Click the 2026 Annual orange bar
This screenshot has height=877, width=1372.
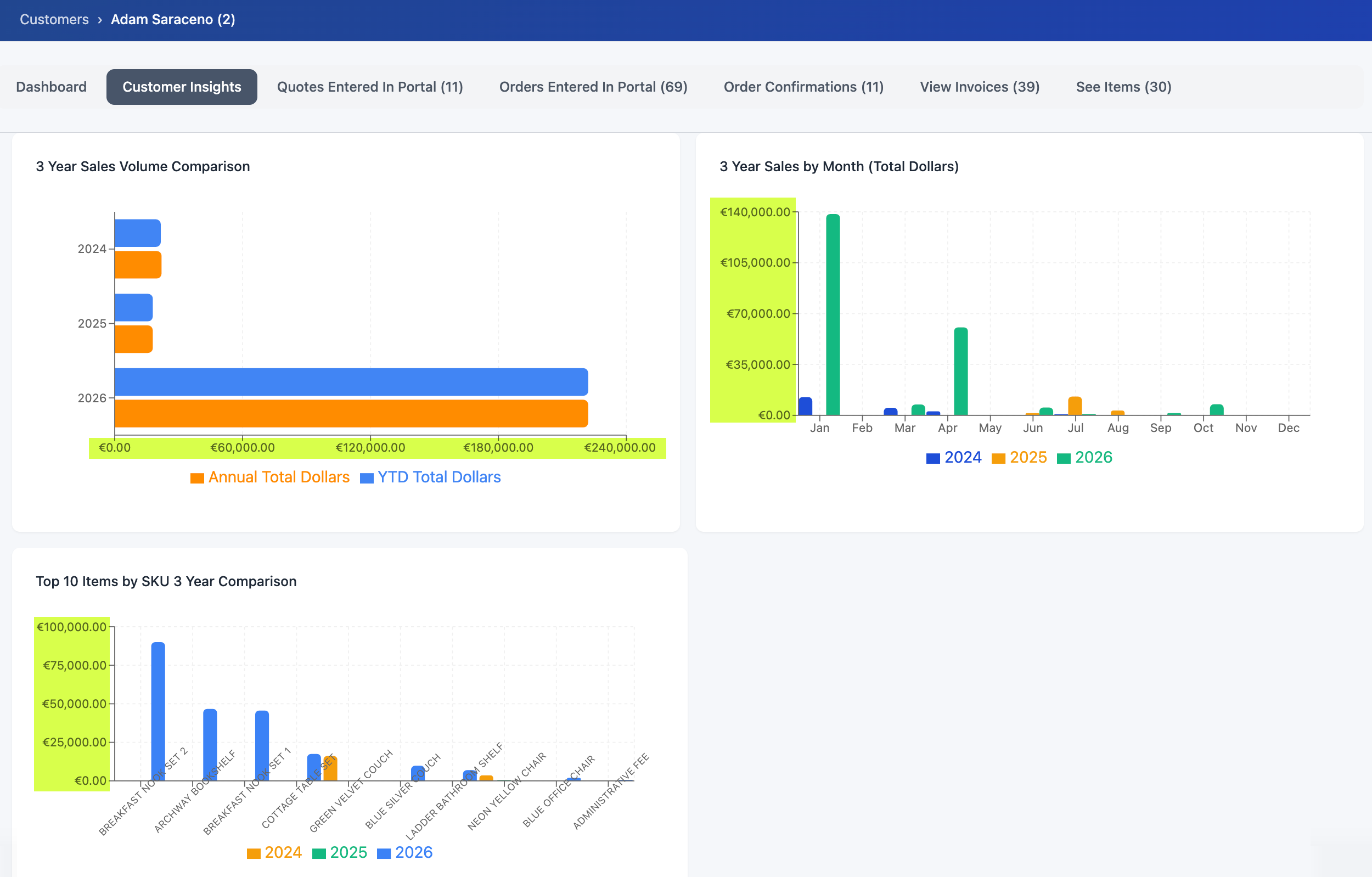(351, 413)
